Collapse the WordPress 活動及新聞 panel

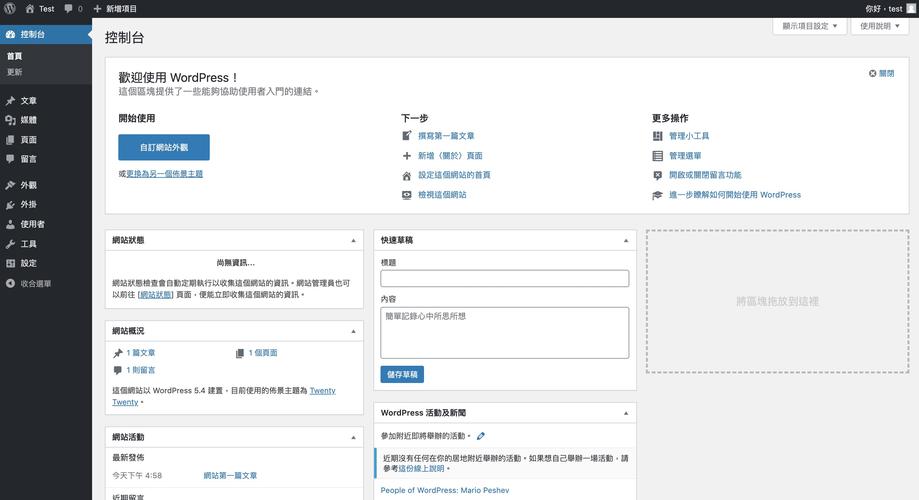[626, 413]
